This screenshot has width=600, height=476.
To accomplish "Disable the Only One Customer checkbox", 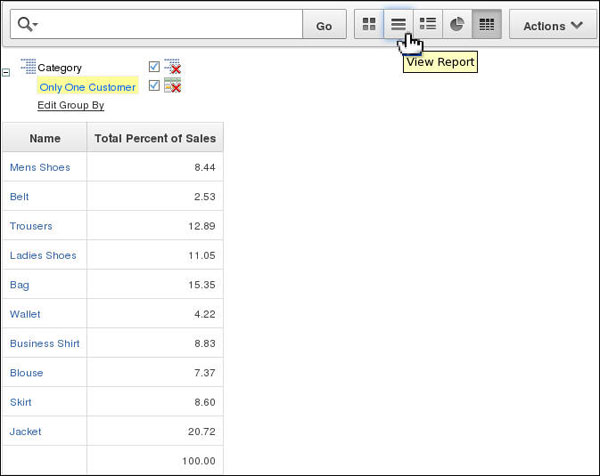I will click(x=154, y=85).
